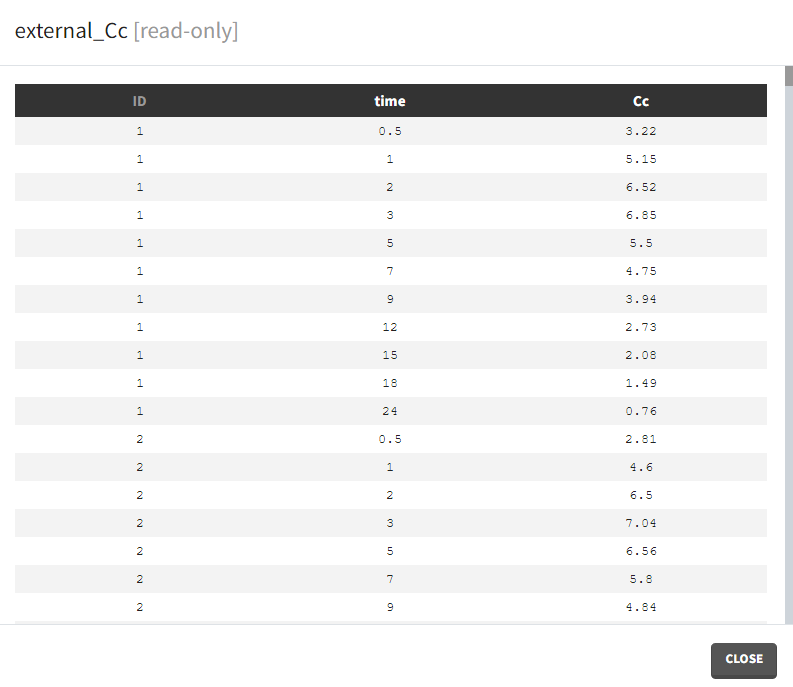Click the time value 24

[x=390, y=411]
